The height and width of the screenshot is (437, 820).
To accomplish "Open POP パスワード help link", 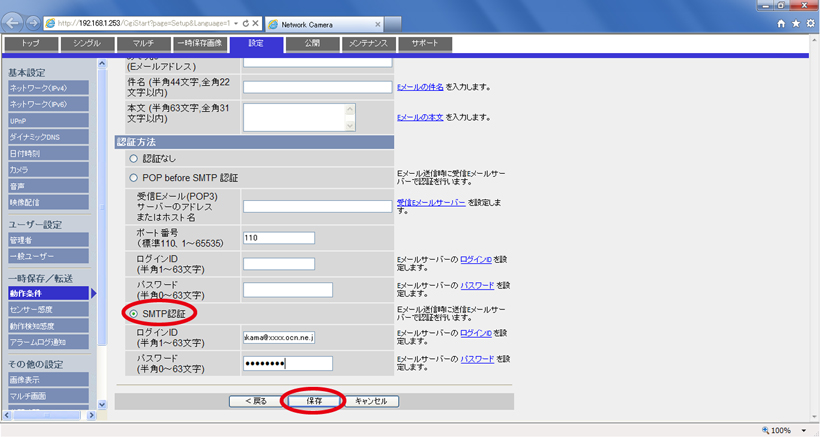I will coord(477,285).
